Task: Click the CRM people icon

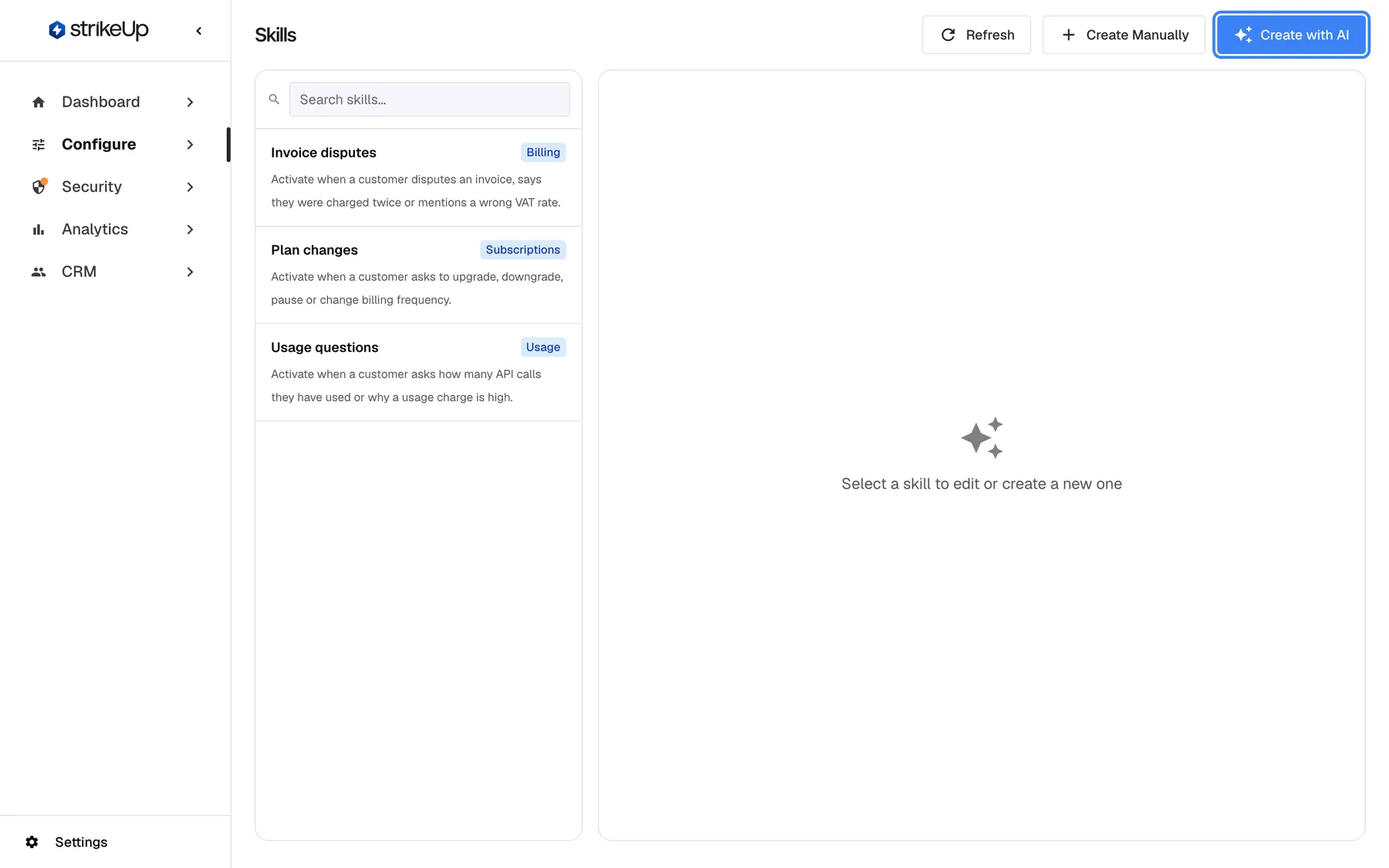Action: (39, 272)
